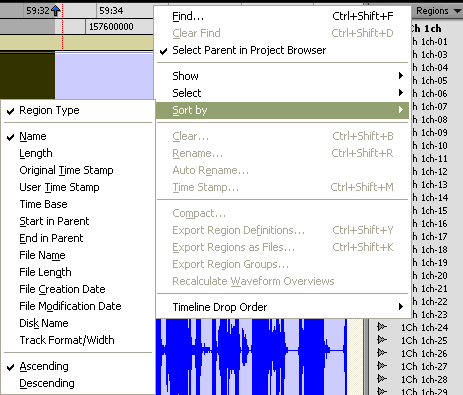This screenshot has height=395, width=463.
Task: Select region 1ch-03 in Regions list
Action: click(430, 55)
